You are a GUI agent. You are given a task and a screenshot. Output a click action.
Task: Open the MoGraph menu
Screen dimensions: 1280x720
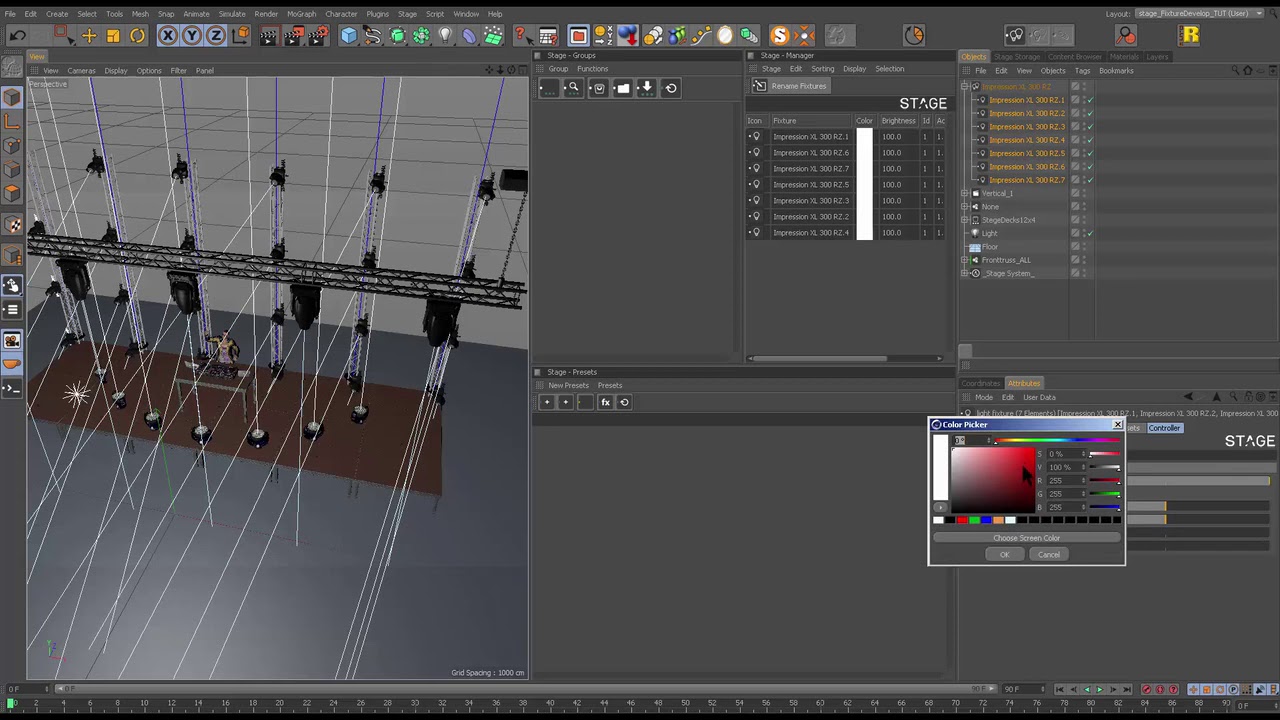tap(301, 14)
